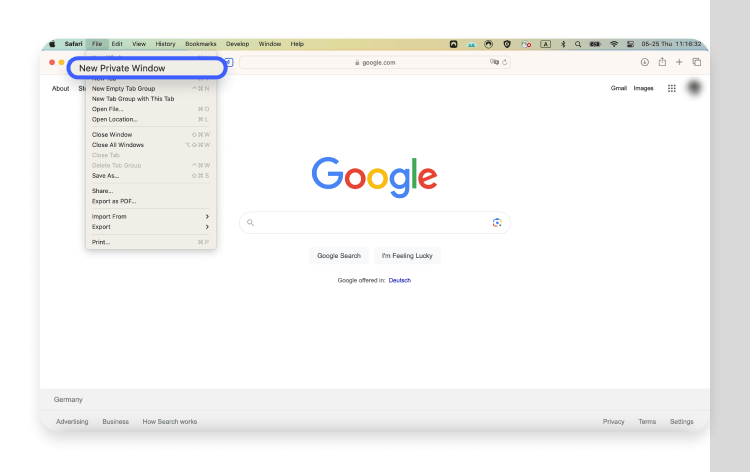The height and width of the screenshot is (472, 750).
Task: Click the google.com address bar
Action: pyautogui.click(x=375, y=62)
